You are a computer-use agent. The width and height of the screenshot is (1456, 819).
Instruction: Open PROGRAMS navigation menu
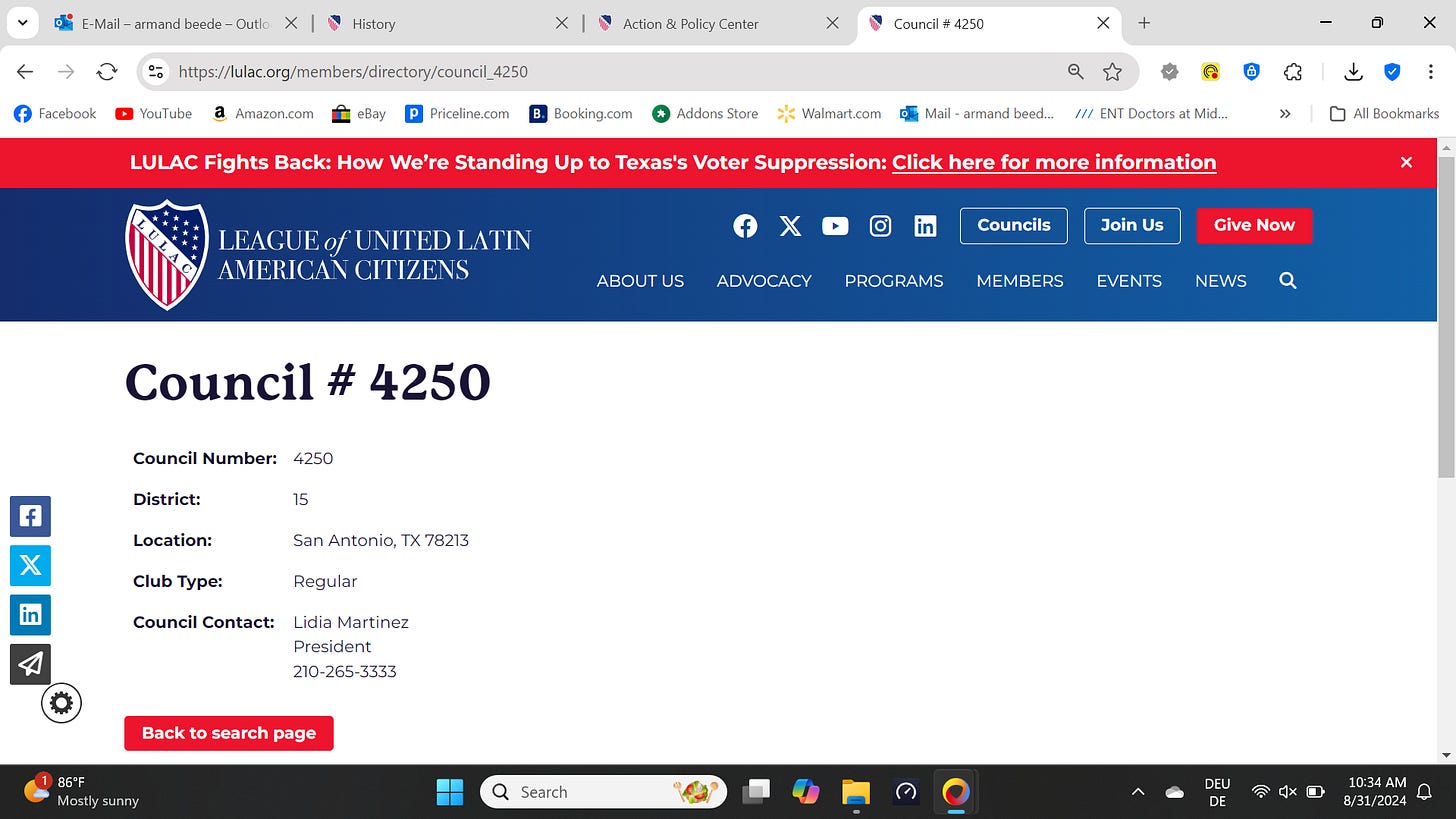[894, 281]
